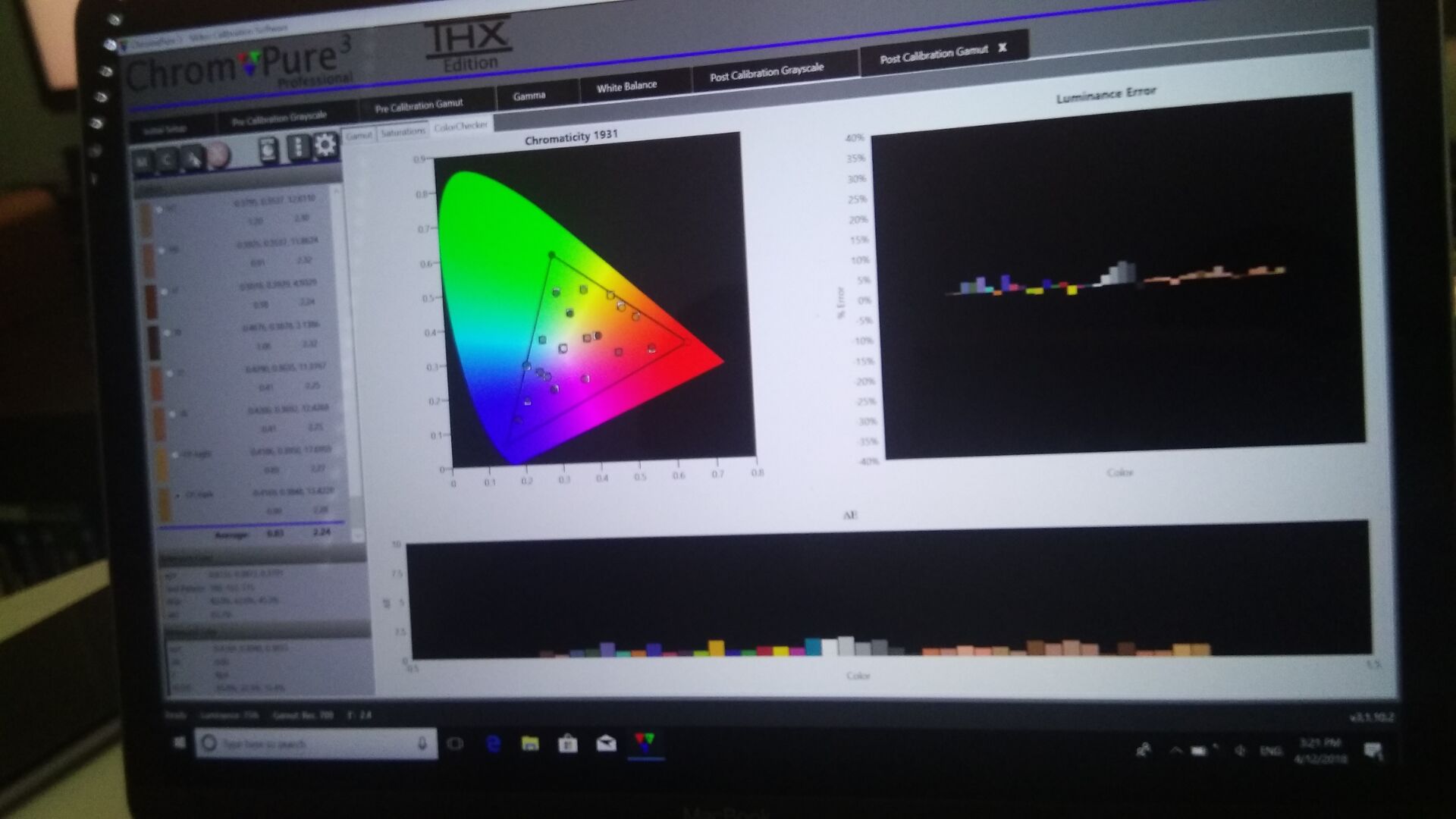Select the radio button in the 0.59 row
This screenshot has height=819, width=1456.
(165, 291)
